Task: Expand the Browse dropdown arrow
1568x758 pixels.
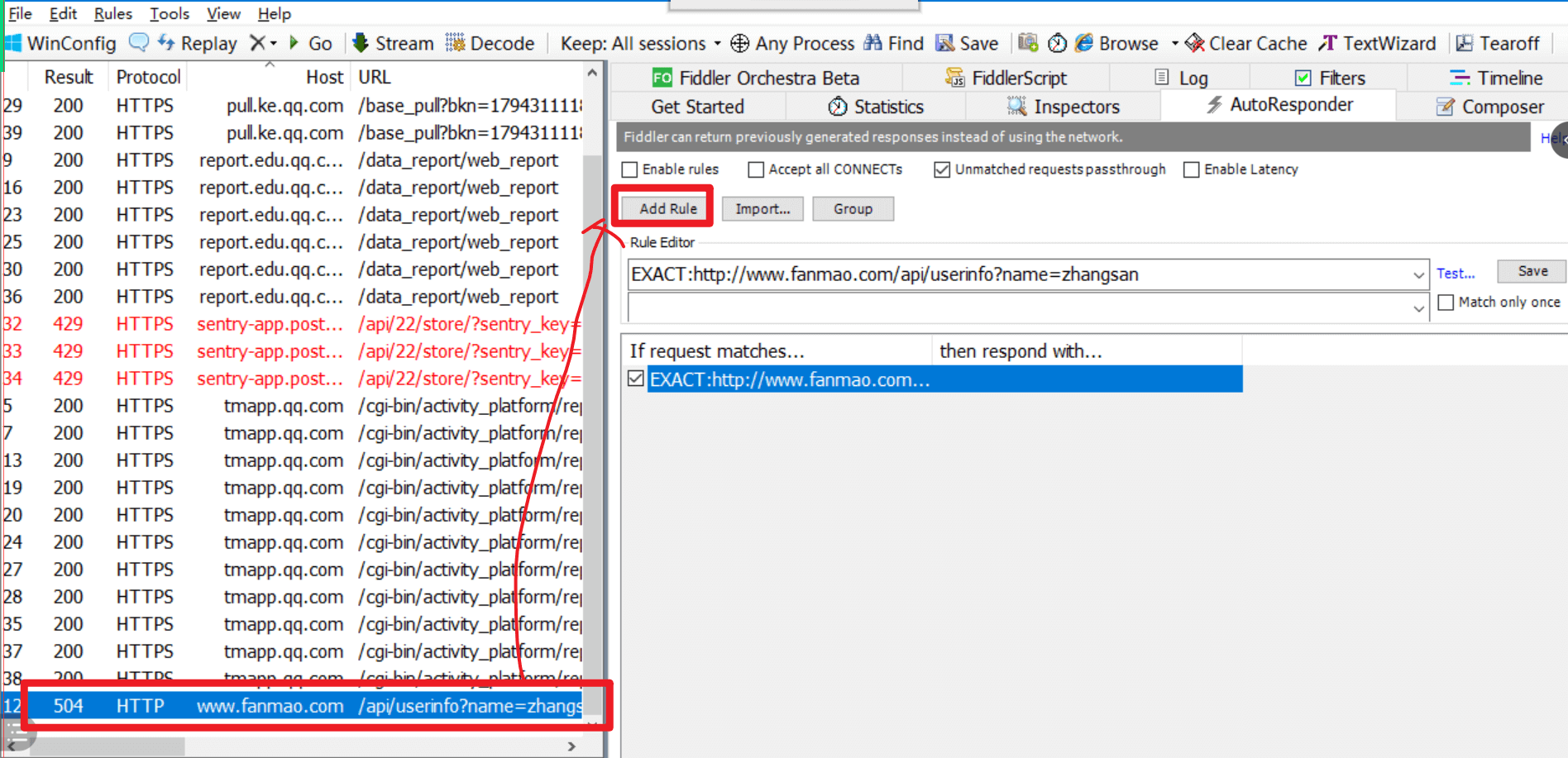Action: [1174, 43]
